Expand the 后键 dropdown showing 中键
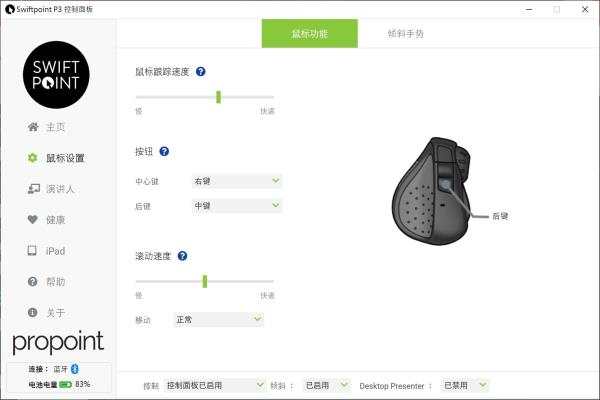 pyautogui.click(x=236, y=206)
